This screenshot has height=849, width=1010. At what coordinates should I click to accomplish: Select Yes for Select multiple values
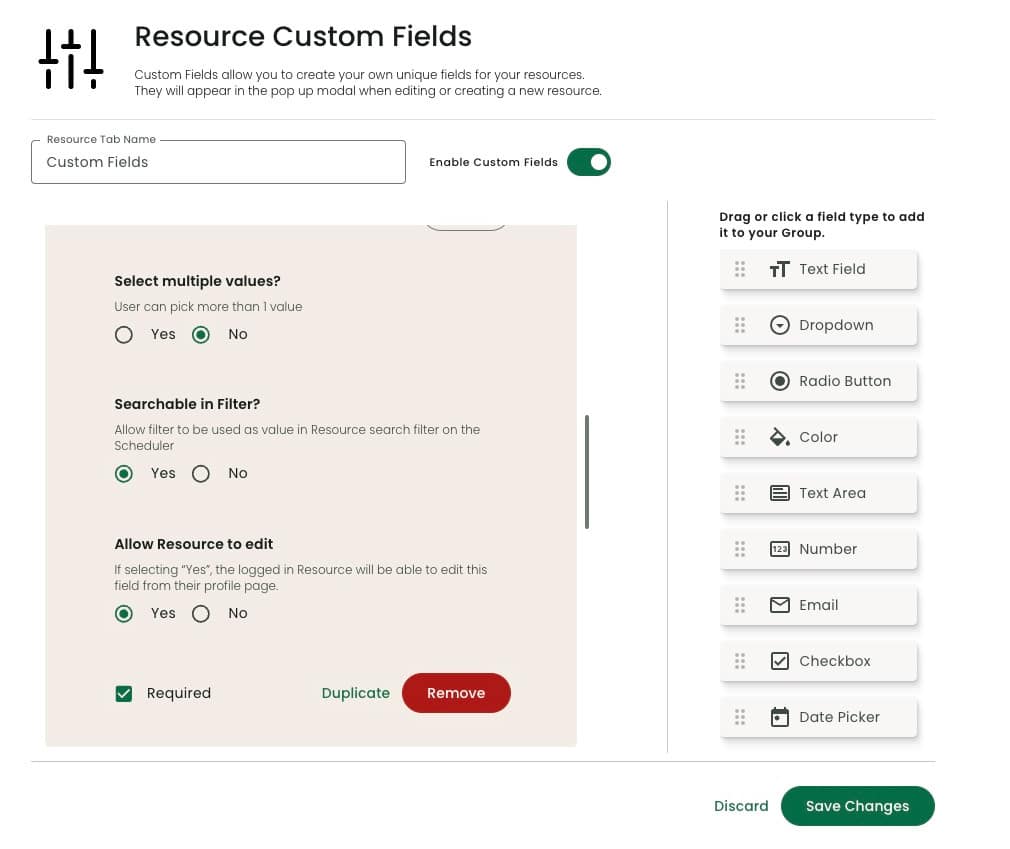click(124, 334)
